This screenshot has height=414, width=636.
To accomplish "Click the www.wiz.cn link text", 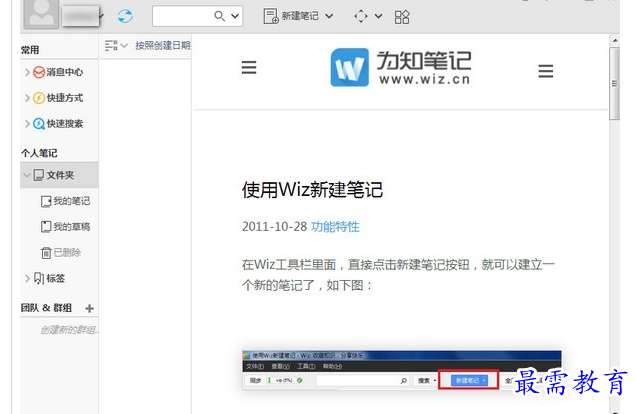I will coord(425,79).
